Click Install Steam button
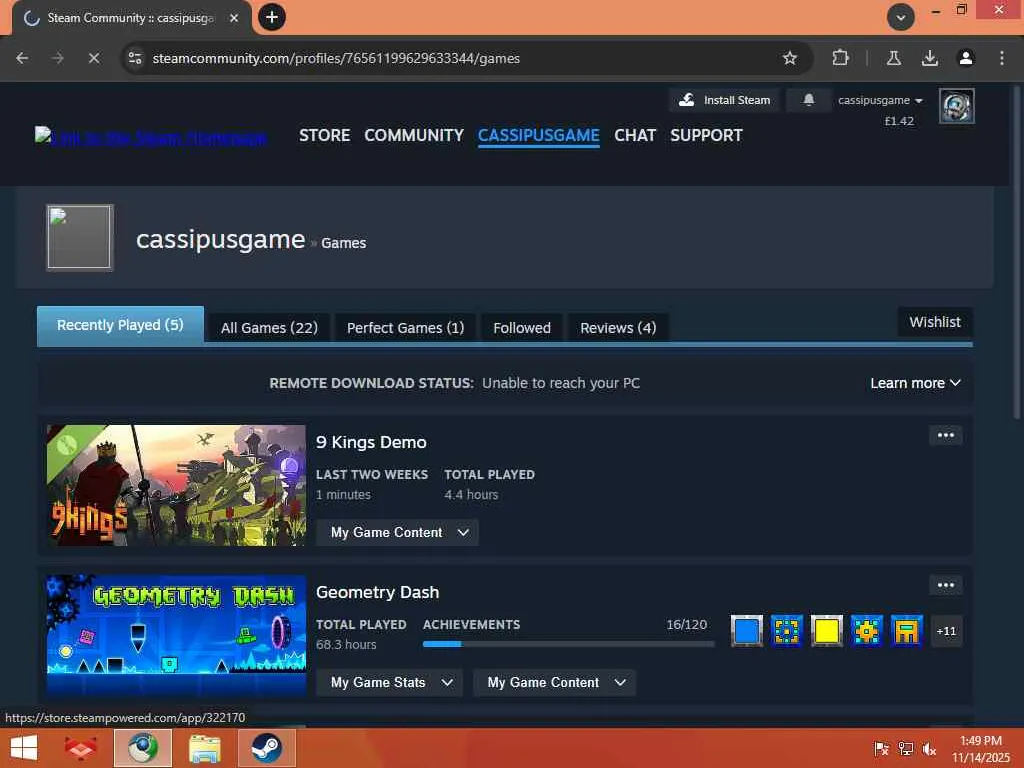The width and height of the screenshot is (1024, 768). pyautogui.click(x=724, y=100)
